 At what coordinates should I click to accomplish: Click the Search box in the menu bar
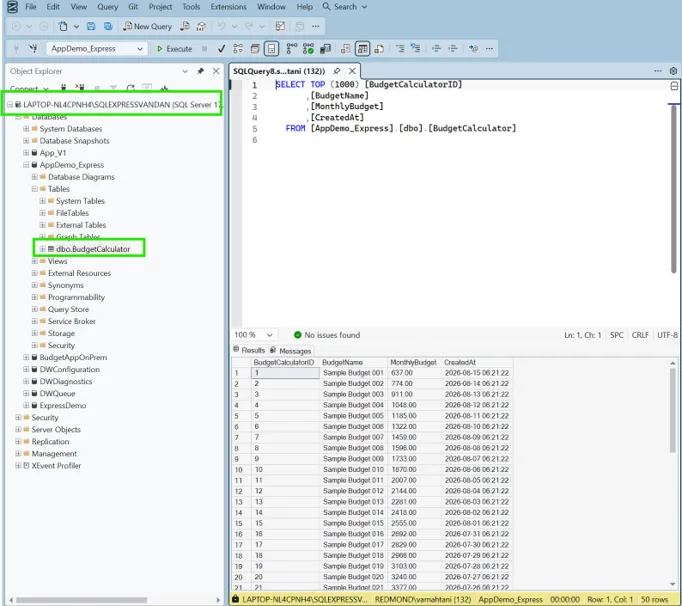345,7
